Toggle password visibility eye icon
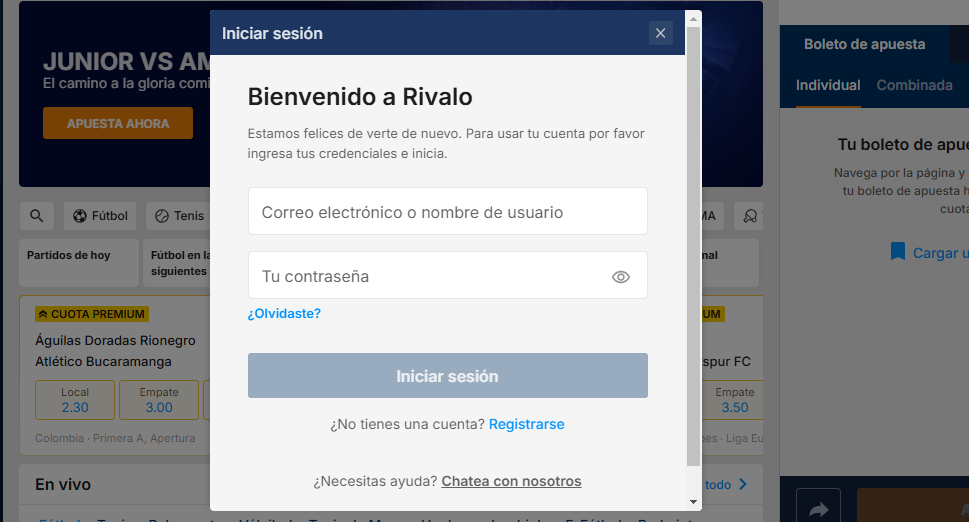This screenshot has width=969, height=522. [620, 277]
